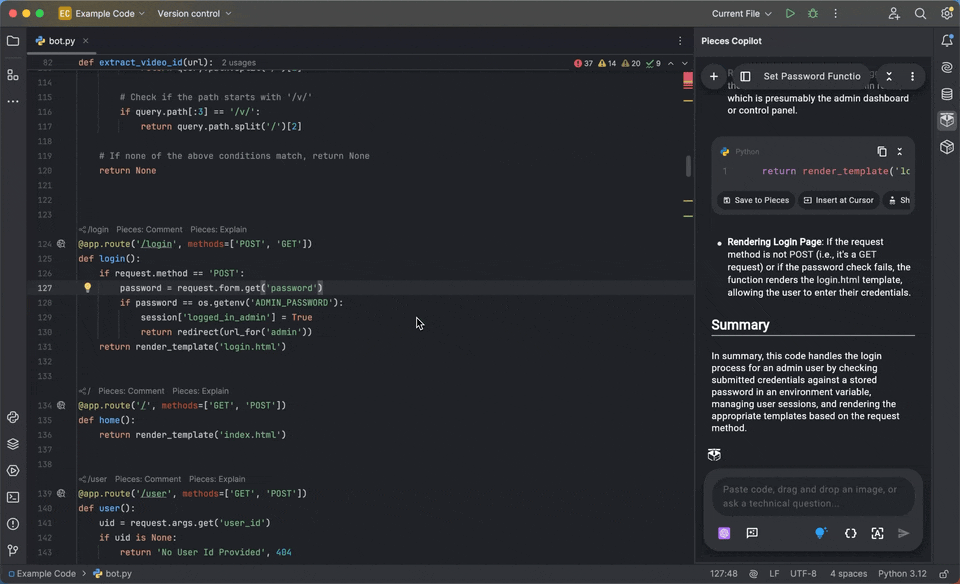Open the Structure tool window
The width and height of the screenshot is (960, 584).
(x=13, y=75)
